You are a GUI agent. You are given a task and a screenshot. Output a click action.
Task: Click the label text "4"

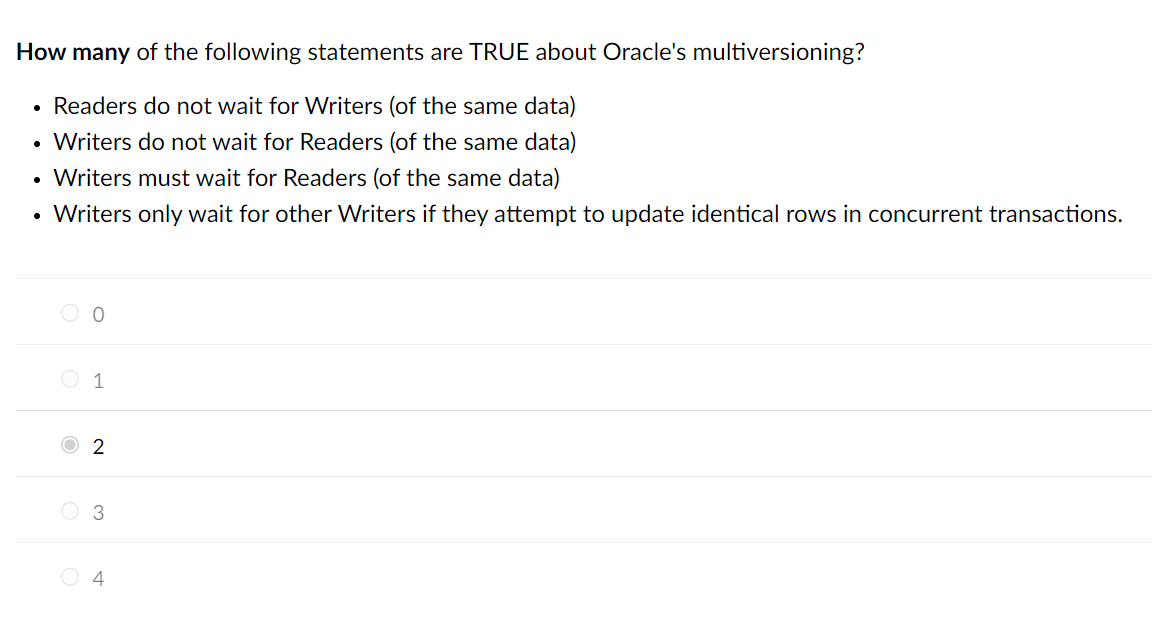pos(97,578)
